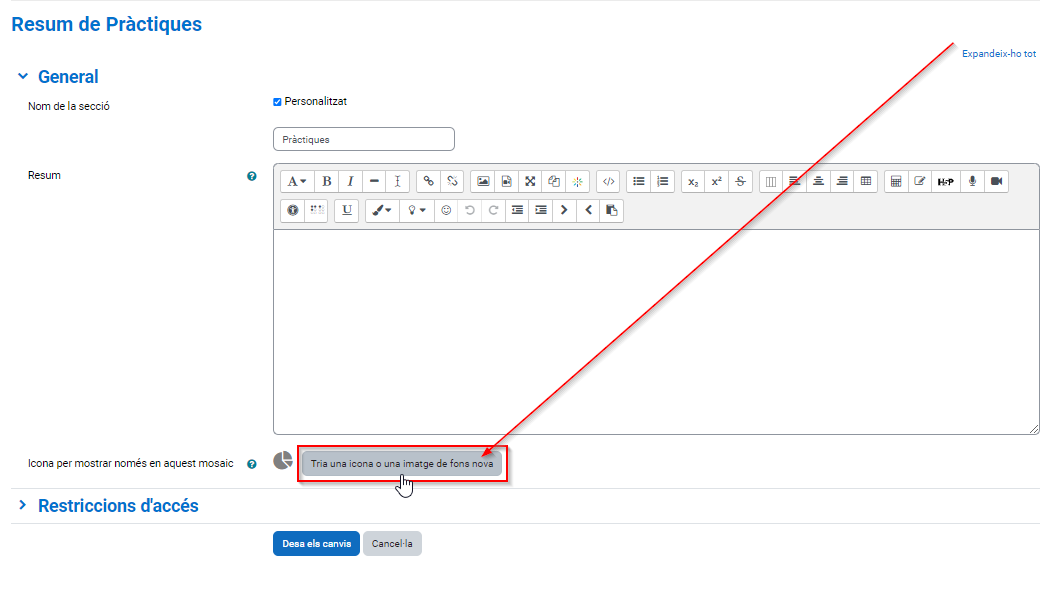The width and height of the screenshot is (1061, 589).
Task: Record video with the camera icon
Action: [x=996, y=181]
